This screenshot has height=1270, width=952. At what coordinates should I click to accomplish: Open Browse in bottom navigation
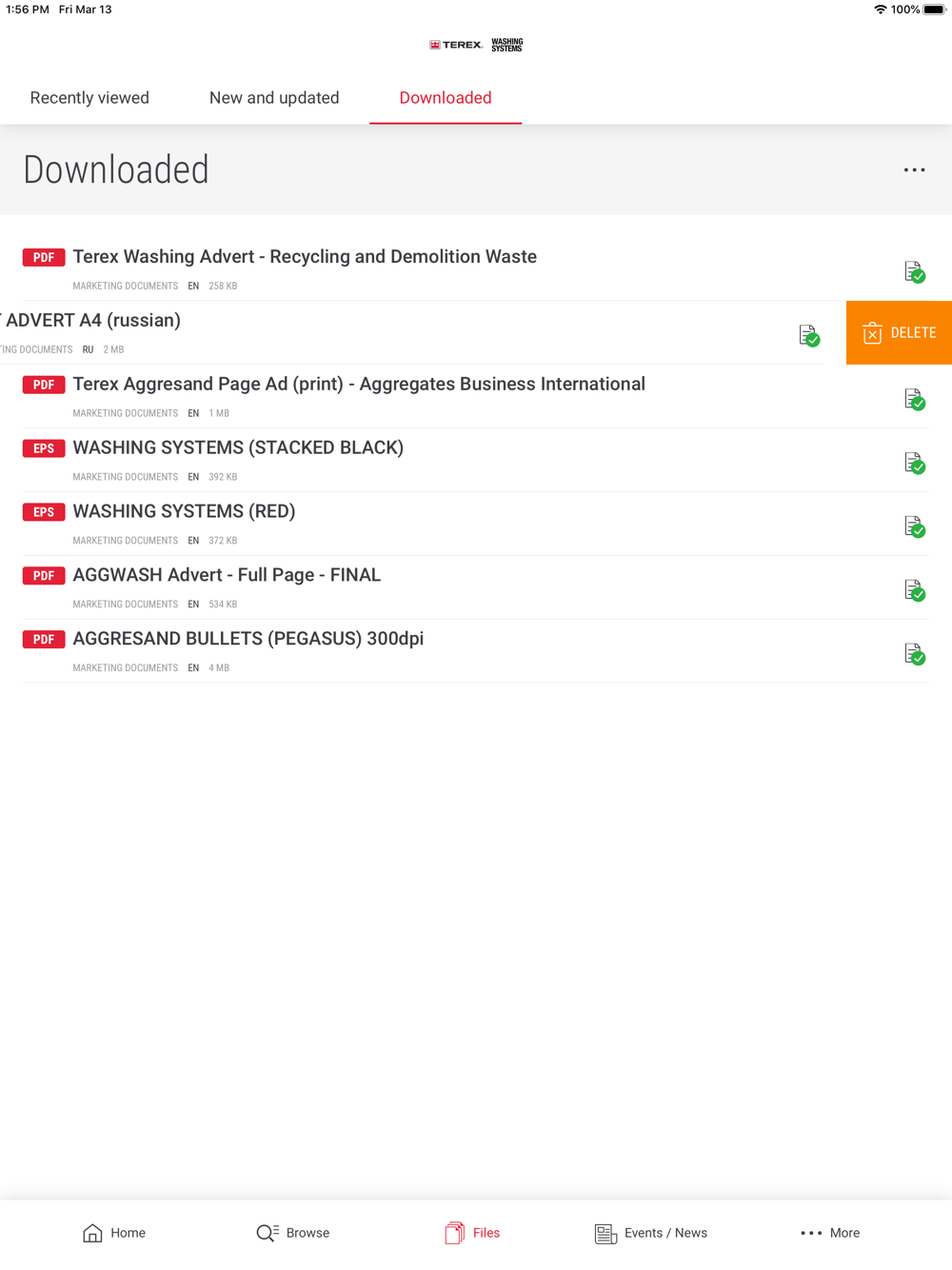293,1233
